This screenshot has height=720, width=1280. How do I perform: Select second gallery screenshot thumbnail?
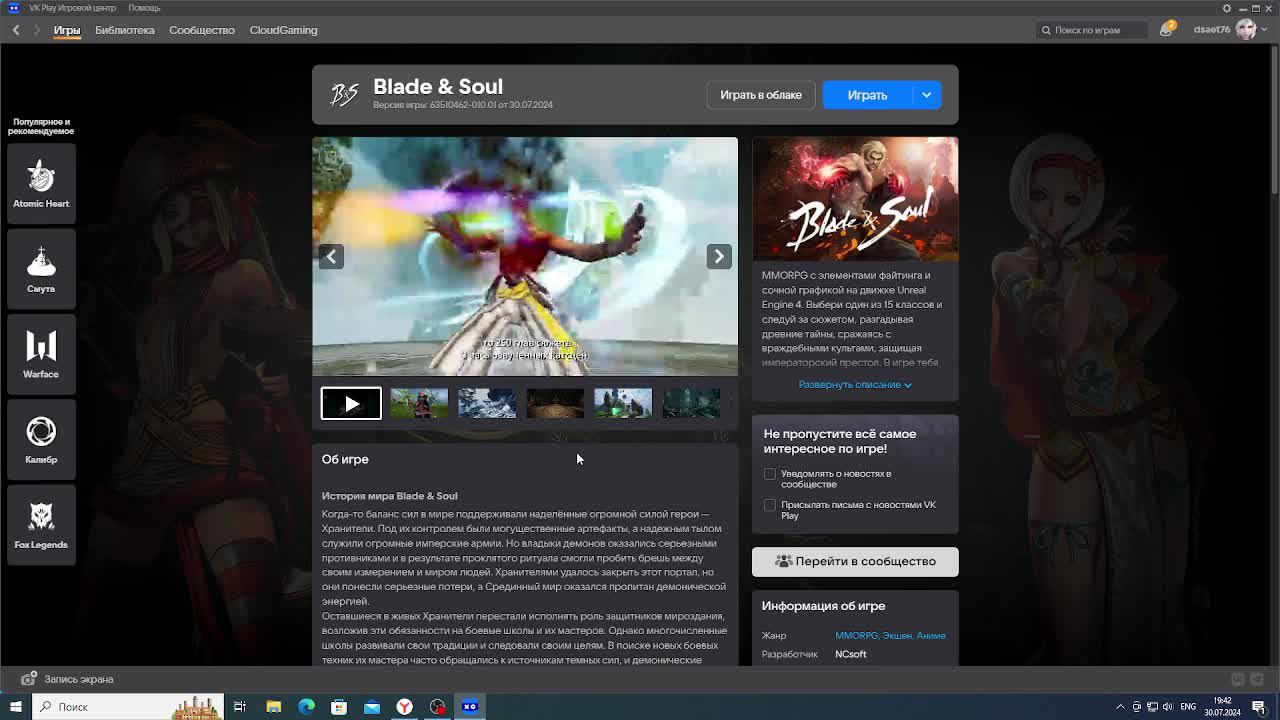419,403
